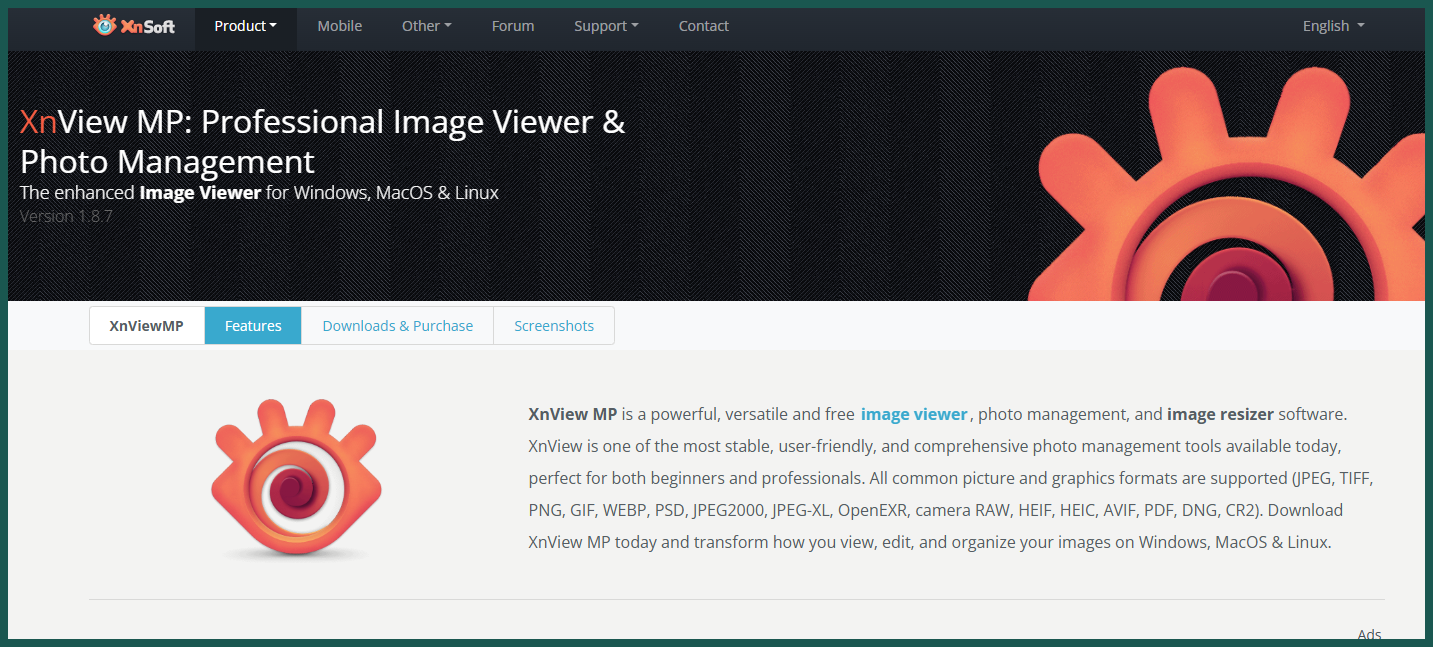The height and width of the screenshot is (647, 1433).
Task: Open the English language selector
Action: (x=1334, y=26)
